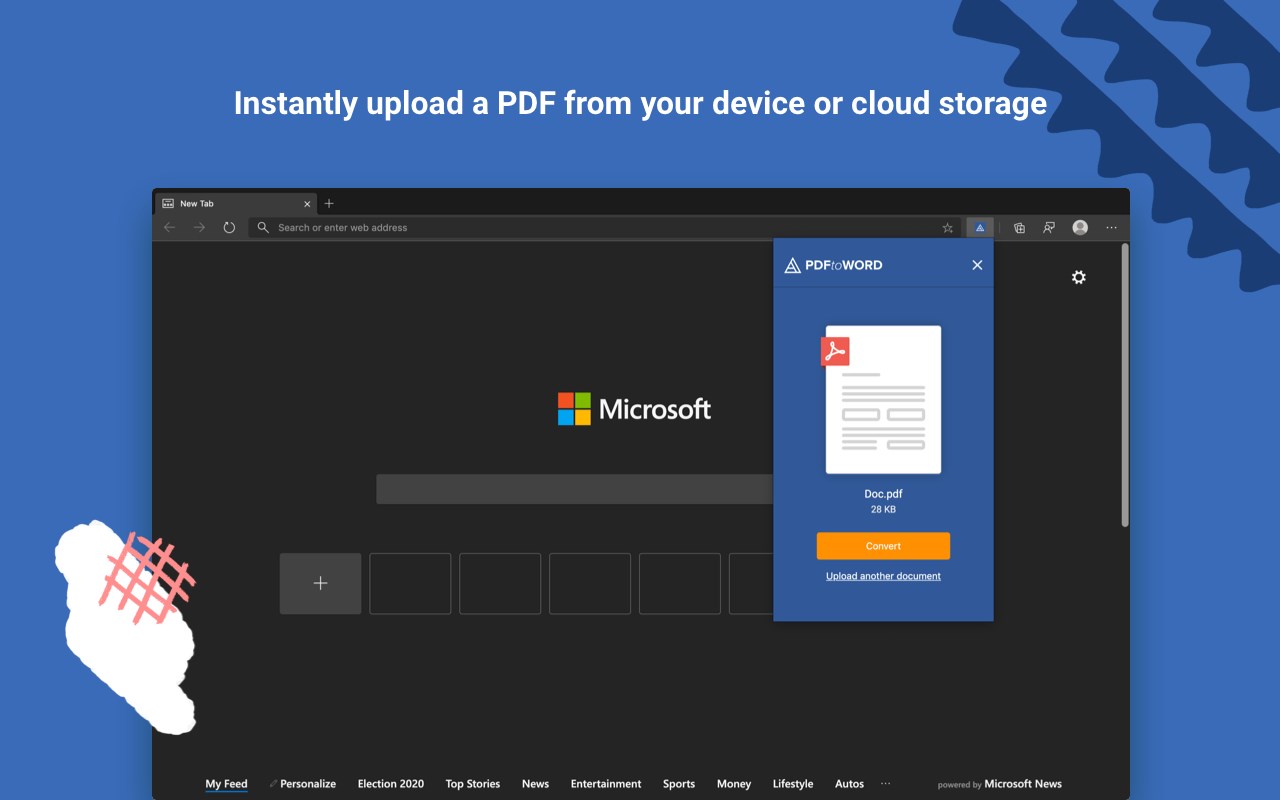Open the Personalize feed option
The height and width of the screenshot is (800, 1280).
[x=307, y=784]
